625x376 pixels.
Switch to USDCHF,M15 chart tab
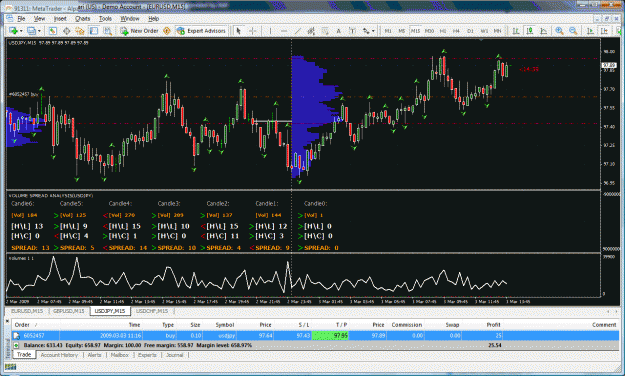click(x=152, y=311)
